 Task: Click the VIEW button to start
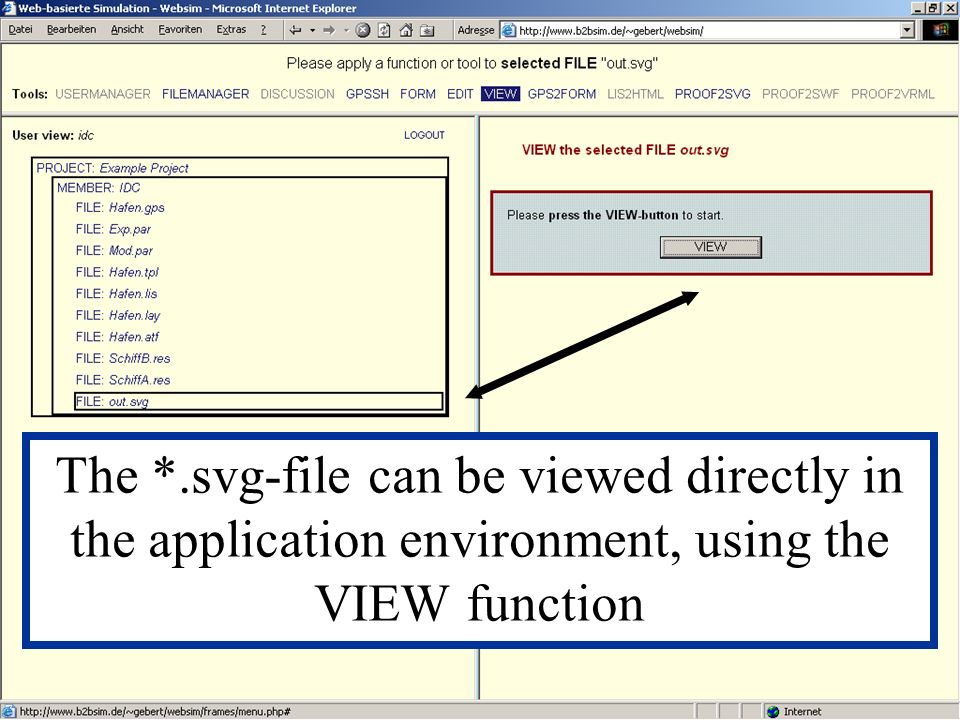point(710,247)
